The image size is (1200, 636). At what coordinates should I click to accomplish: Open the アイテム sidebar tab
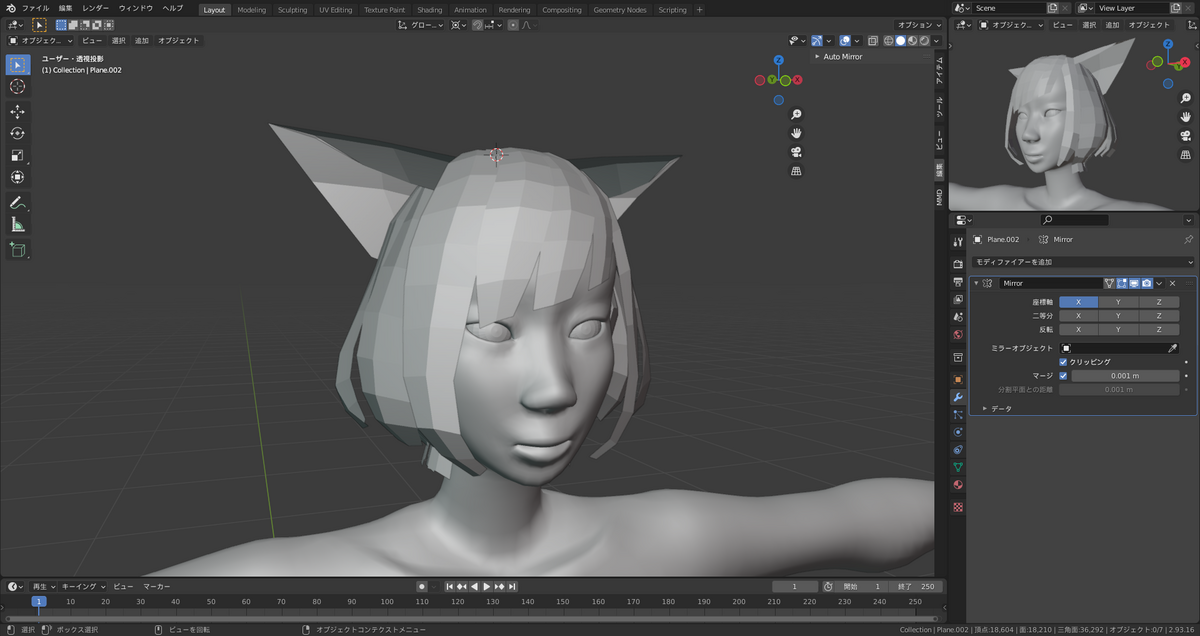pos(938,70)
